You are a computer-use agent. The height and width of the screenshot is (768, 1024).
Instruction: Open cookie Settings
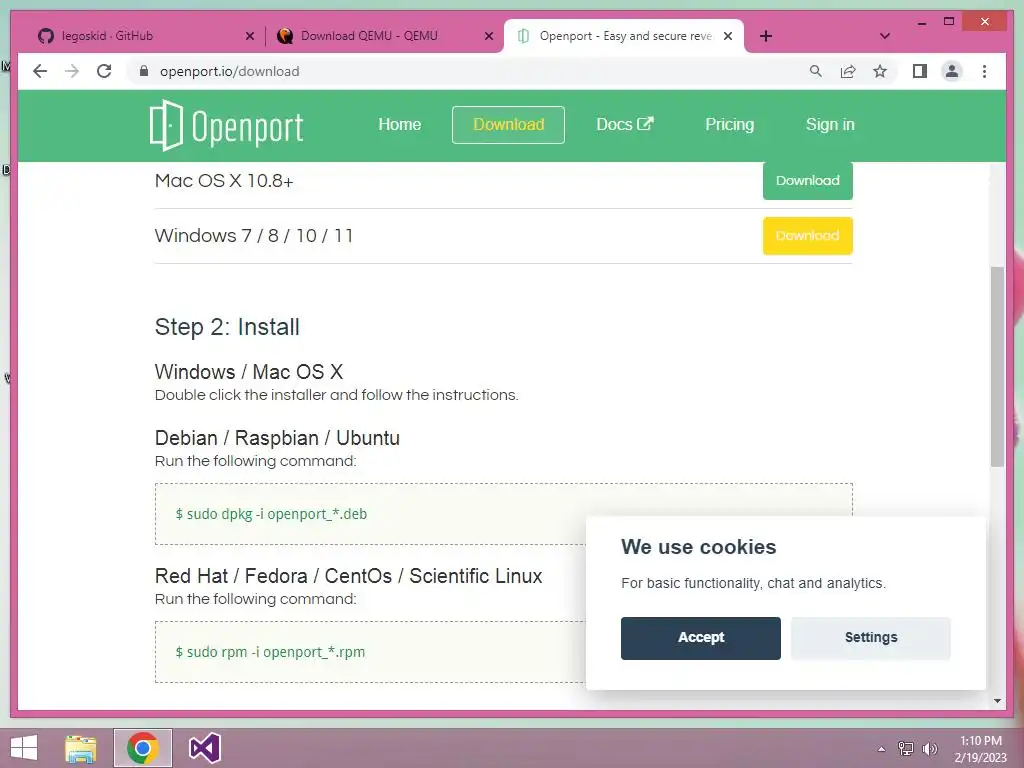click(x=871, y=638)
